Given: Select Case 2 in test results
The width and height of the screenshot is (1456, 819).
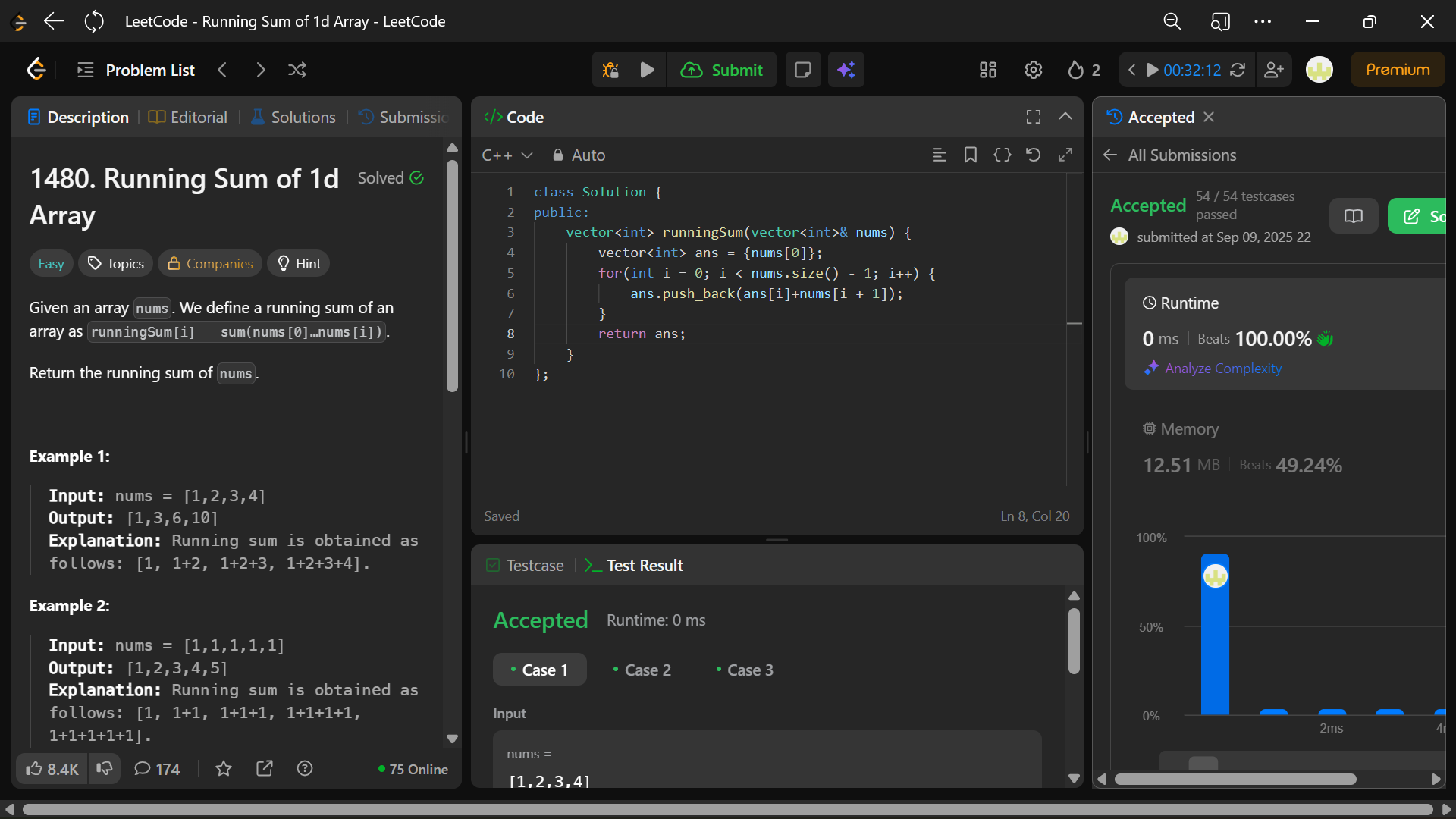Looking at the screenshot, I should [642, 670].
